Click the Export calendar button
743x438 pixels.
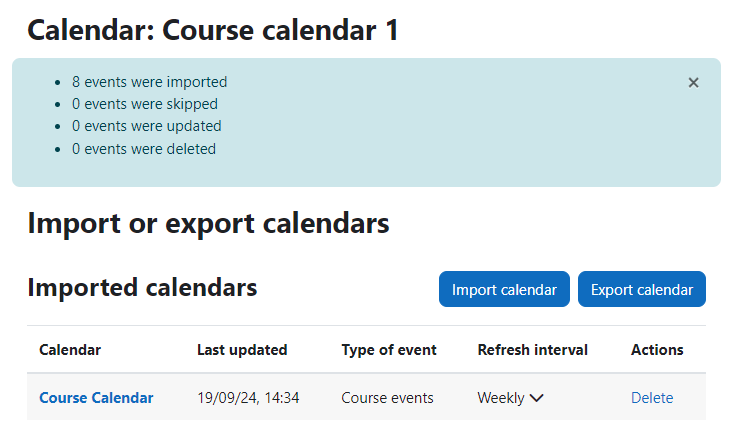point(642,289)
